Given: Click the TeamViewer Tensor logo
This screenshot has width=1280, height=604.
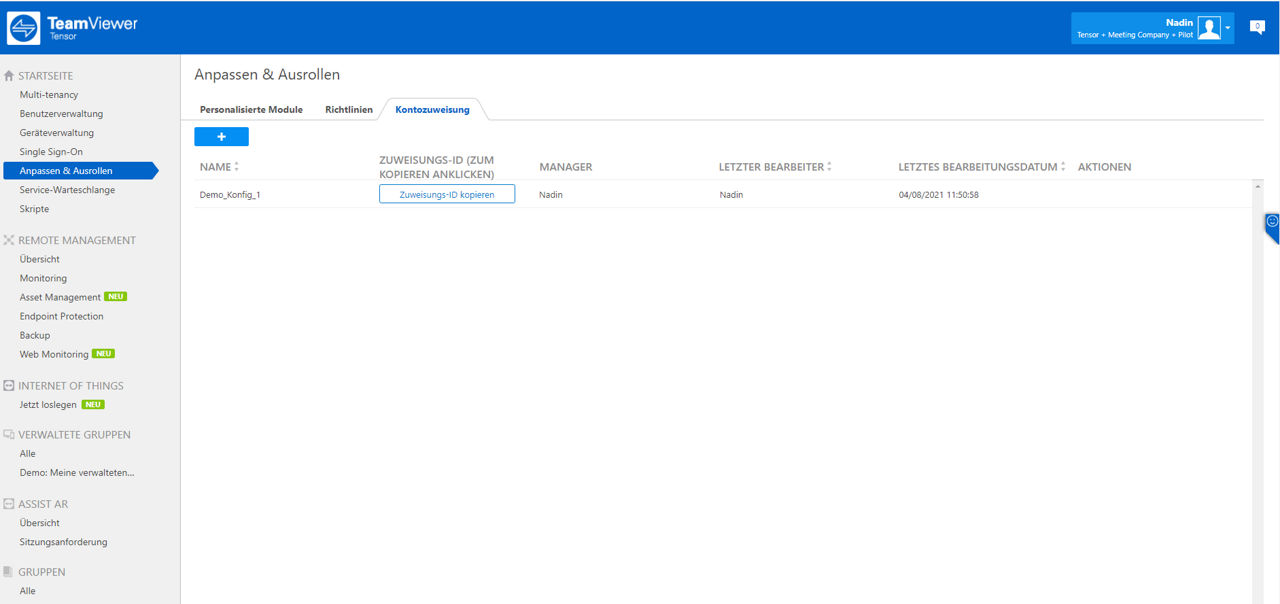Looking at the screenshot, I should 72,28.
